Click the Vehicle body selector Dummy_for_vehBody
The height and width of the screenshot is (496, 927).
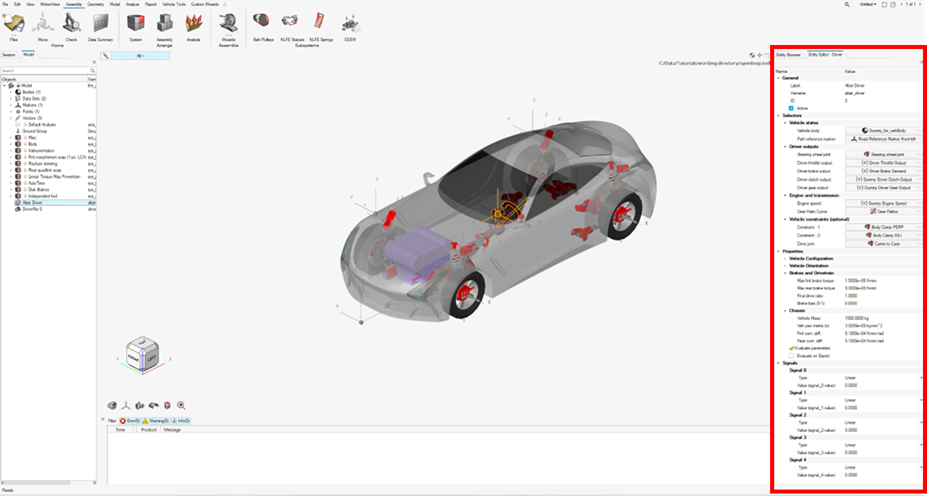(883, 130)
